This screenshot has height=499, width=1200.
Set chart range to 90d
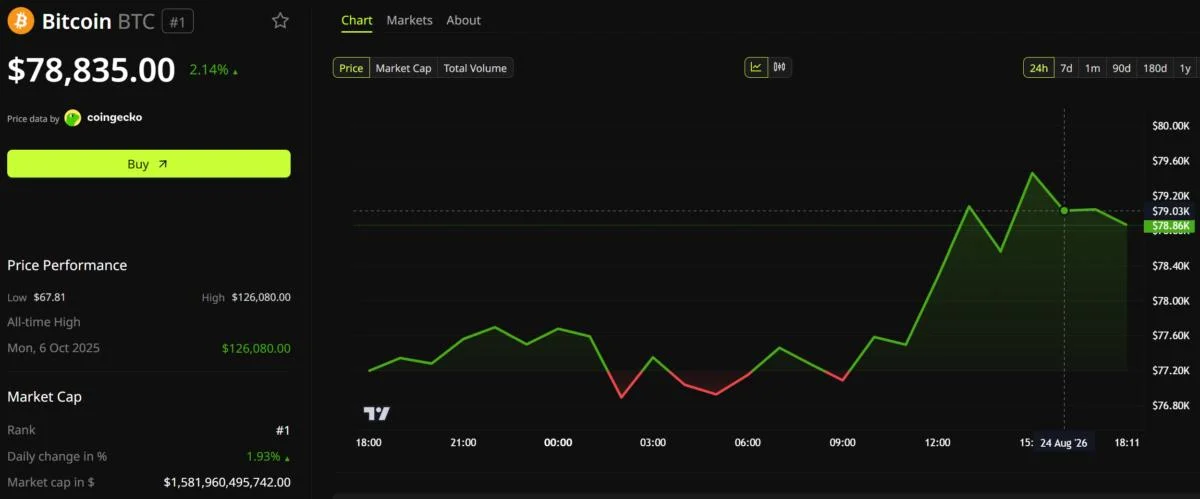click(1121, 68)
